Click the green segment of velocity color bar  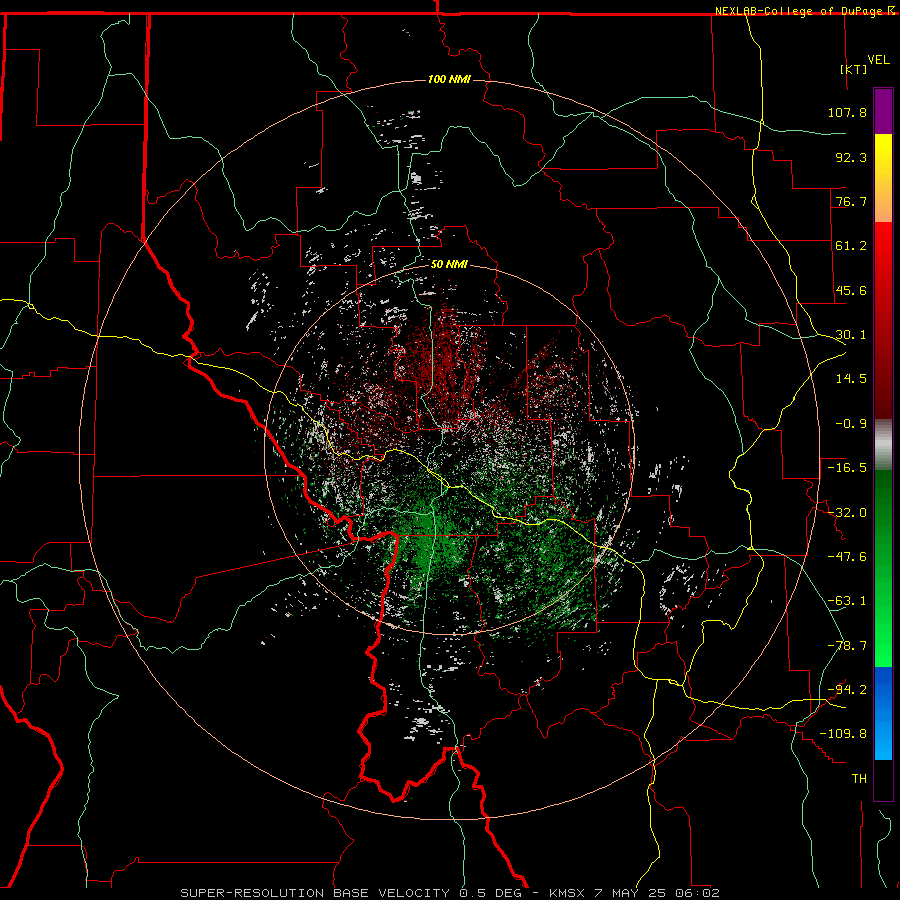(x=883, y=568)
